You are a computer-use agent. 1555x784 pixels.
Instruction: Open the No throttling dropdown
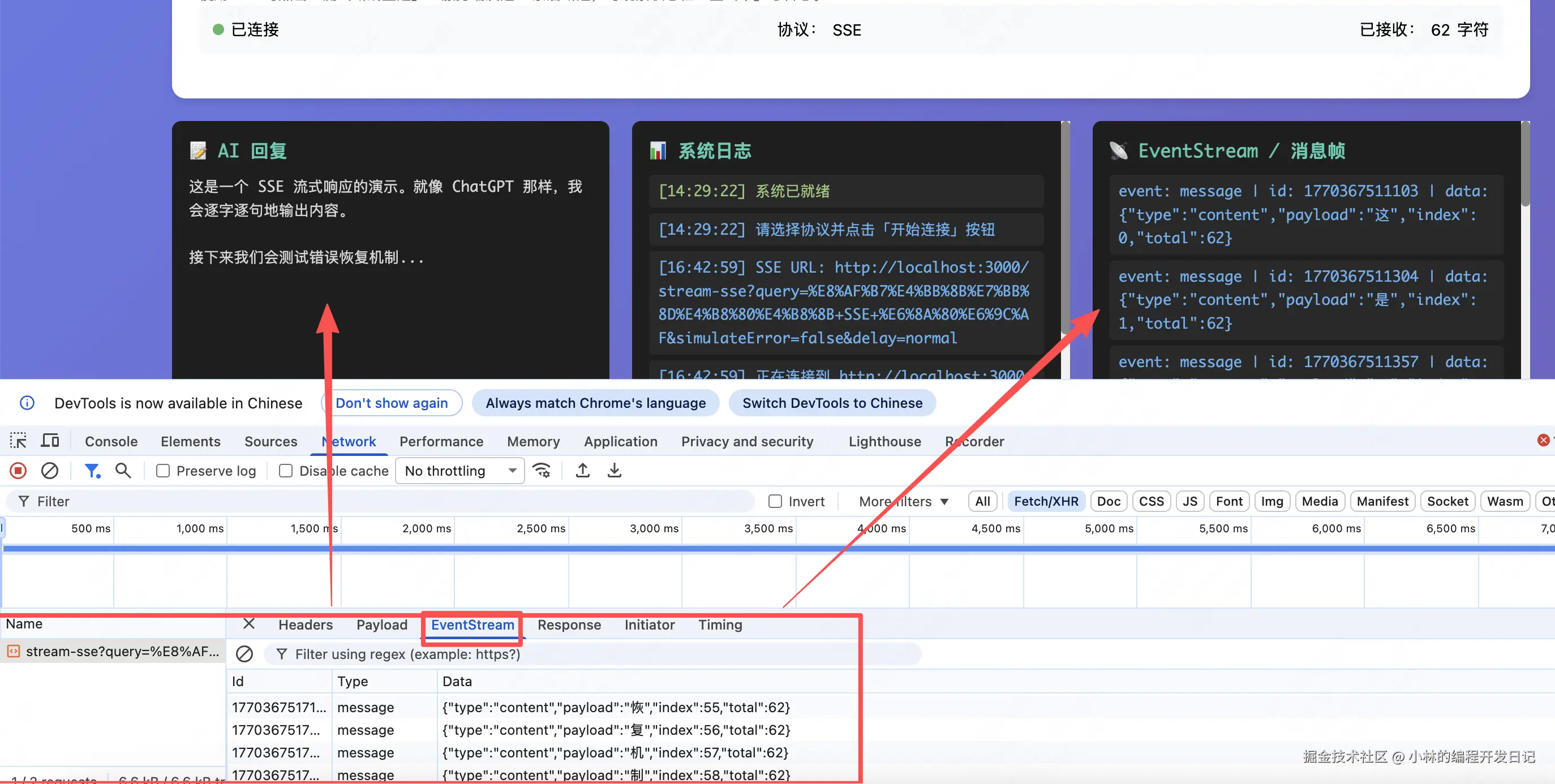[x=460, y=471]
